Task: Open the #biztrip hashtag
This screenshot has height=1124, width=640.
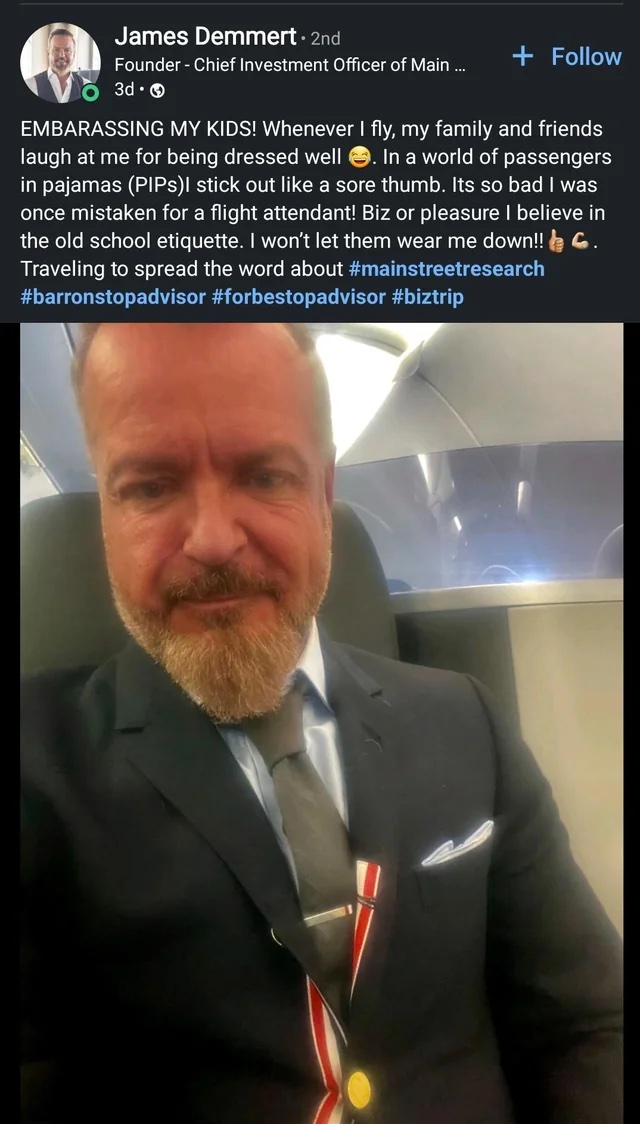Action: (428, 297)
